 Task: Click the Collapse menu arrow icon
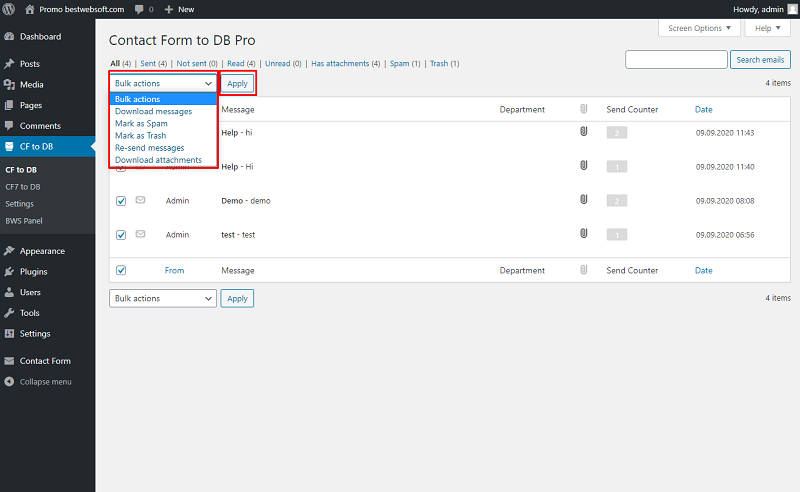point(9,382)
